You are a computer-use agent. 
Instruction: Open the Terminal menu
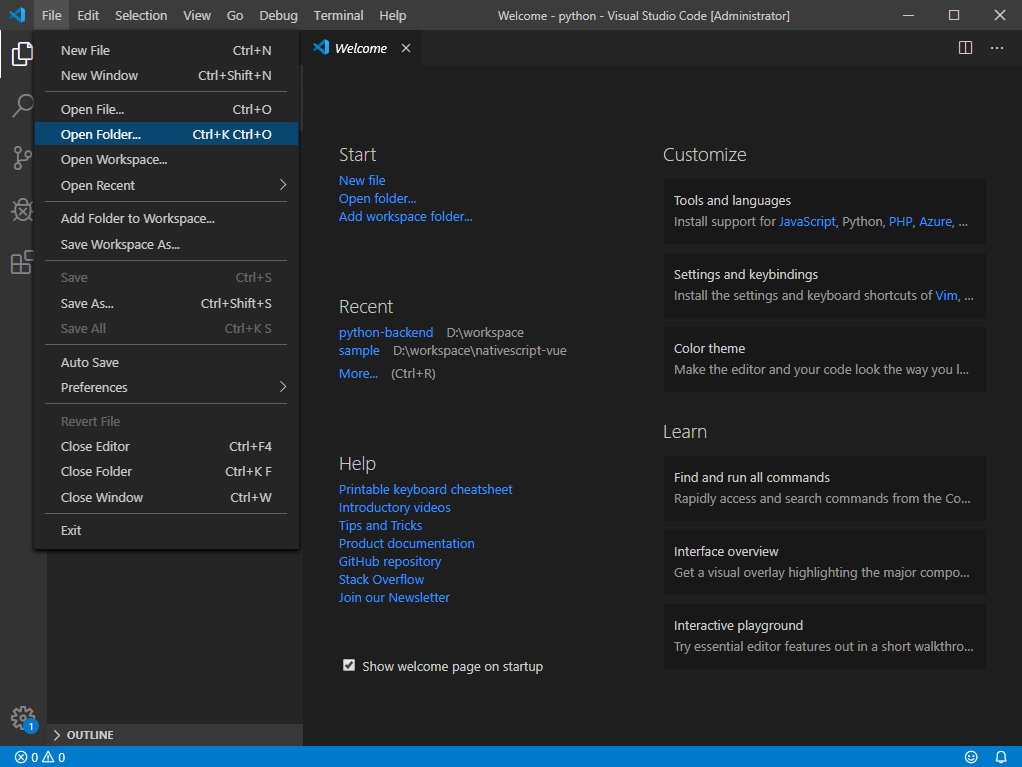338,15
